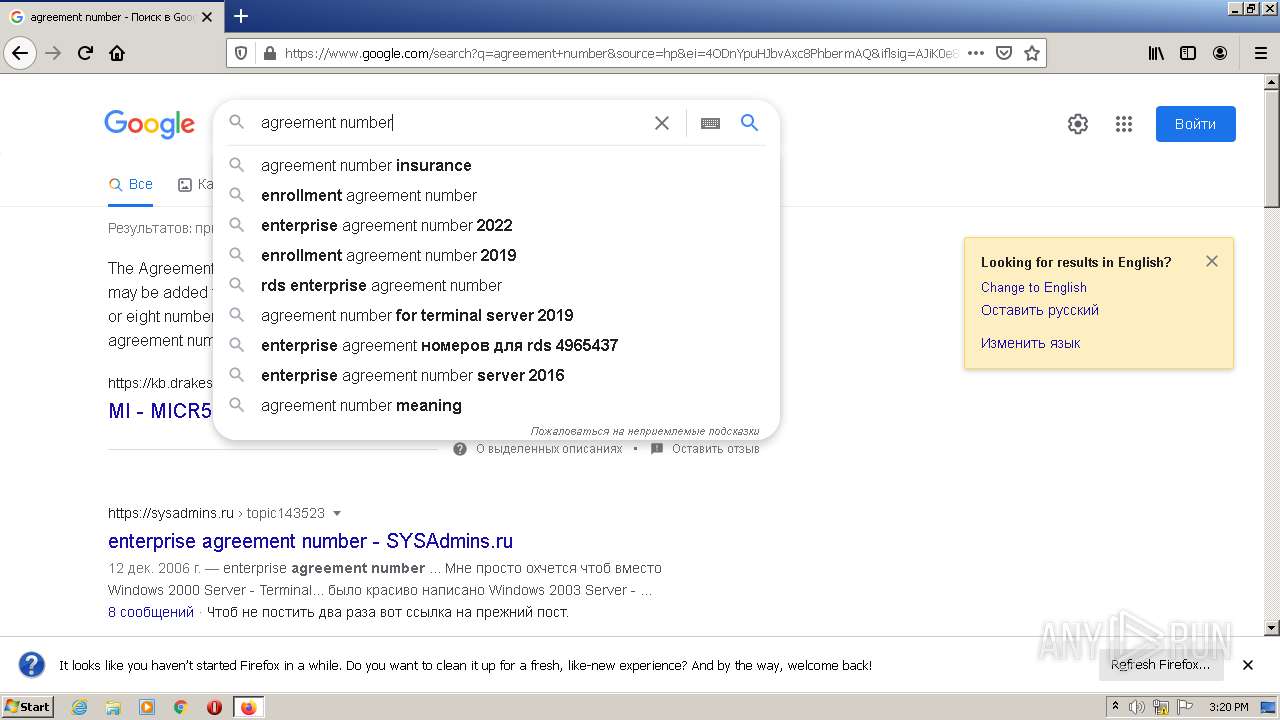Open Firefox account icon

click(1220, 53)
